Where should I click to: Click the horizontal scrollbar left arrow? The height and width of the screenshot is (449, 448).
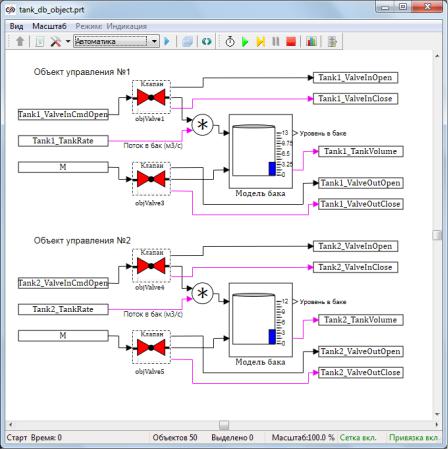(11, 425)
